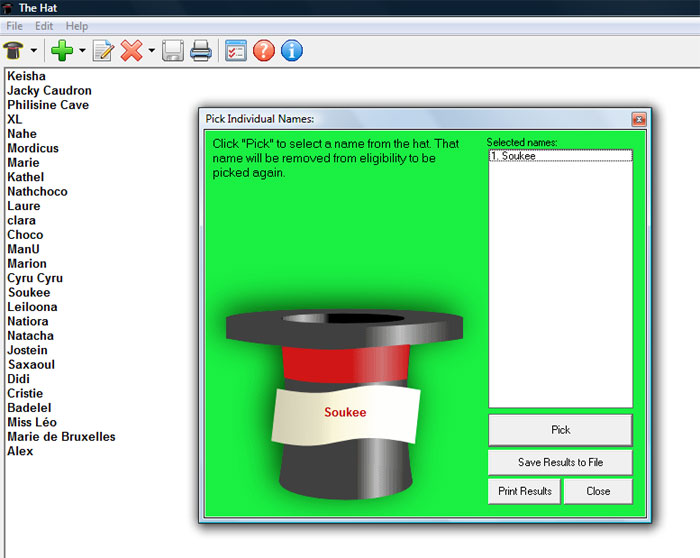Select Marion in the names list
The width and height of the screenshot is (700, 558).
pyautogui.click(x=27, y=263)
